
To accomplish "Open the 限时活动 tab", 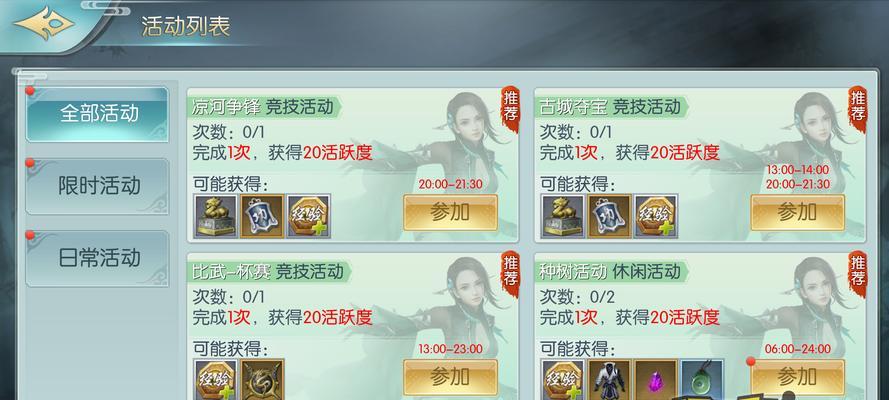I will (x=98, y=186).
